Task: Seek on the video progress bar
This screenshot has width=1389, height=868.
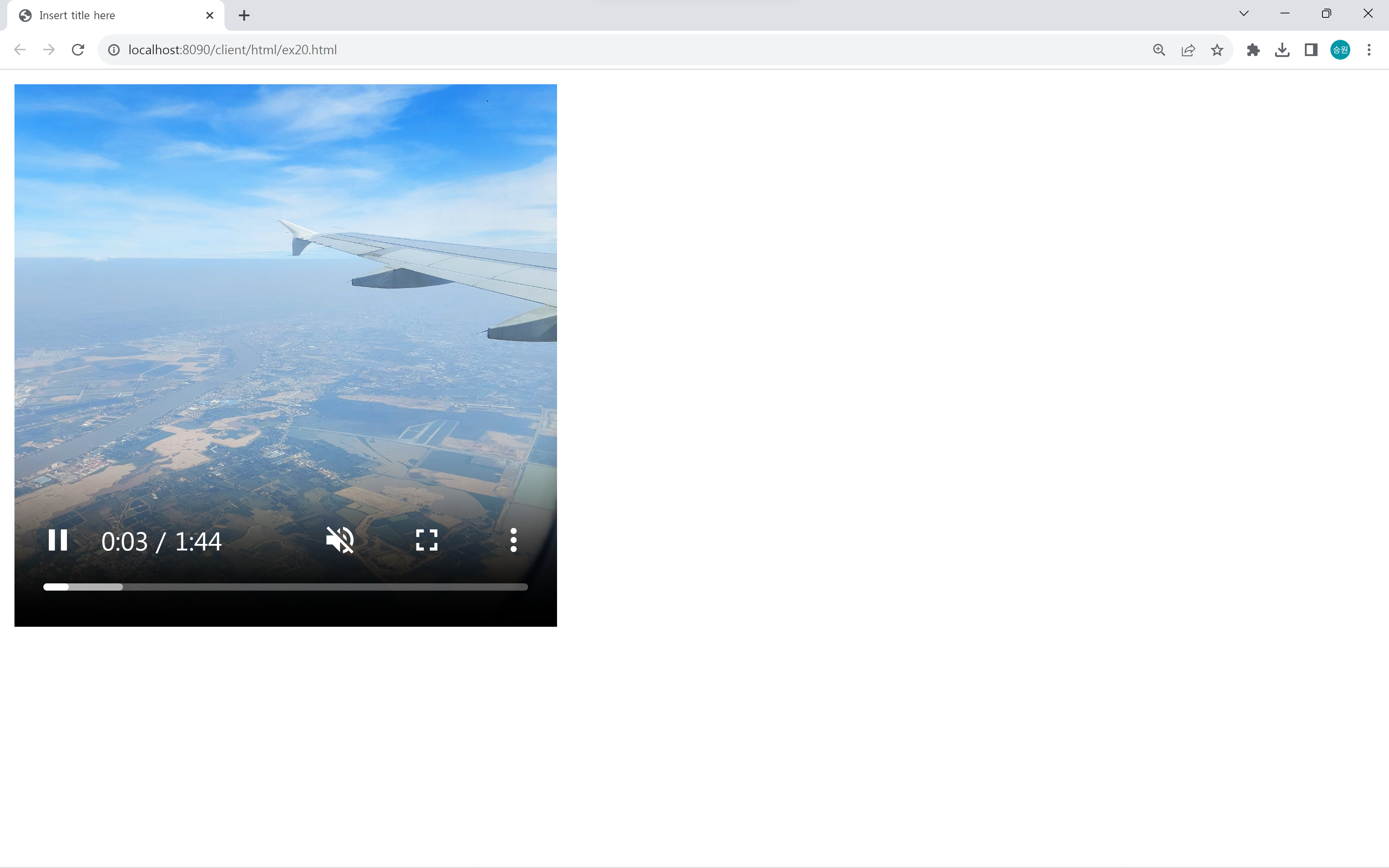Action: [x=285, y=587]
